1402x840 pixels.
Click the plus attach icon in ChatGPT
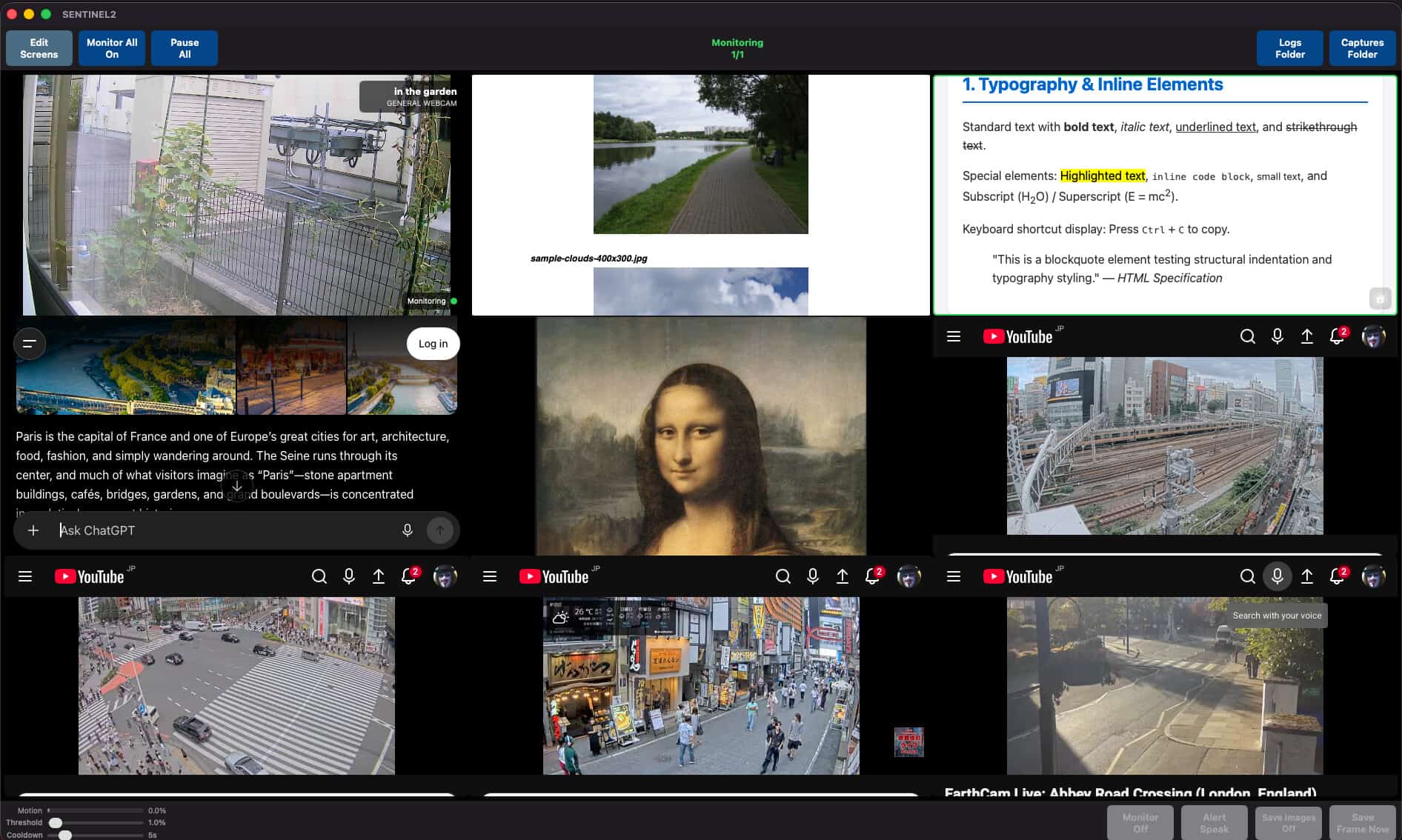[x=33, y=530]
